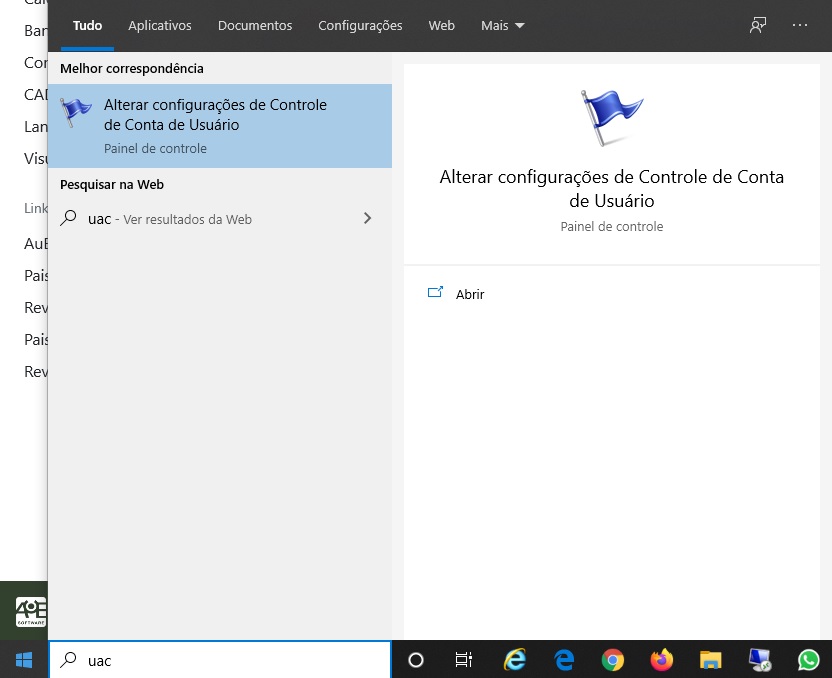This screenshot has width=832, height=678.
Task: Click the feedback icon in search header
Action: (758, 25)
